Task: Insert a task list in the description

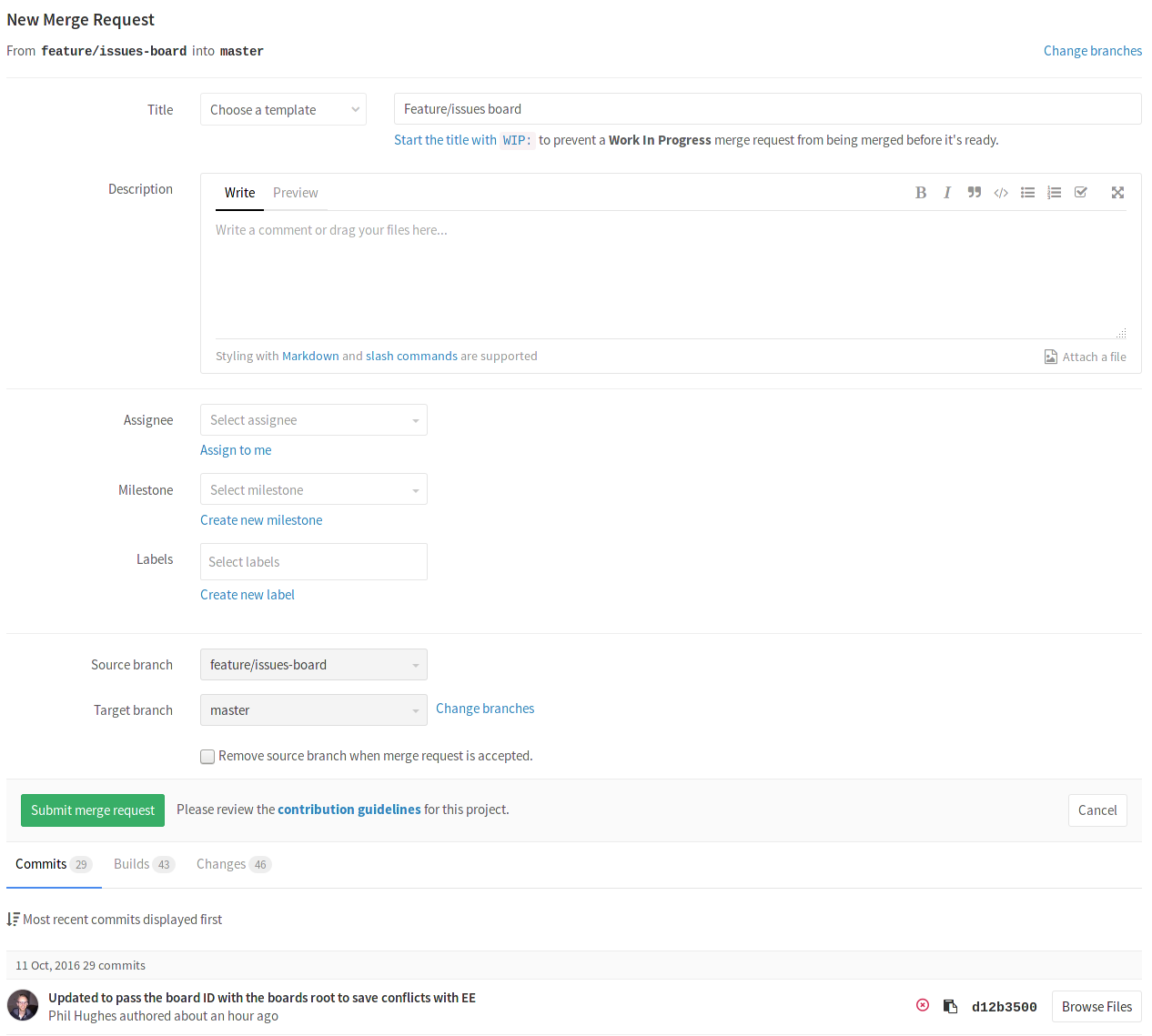Action: (1080, 192)
